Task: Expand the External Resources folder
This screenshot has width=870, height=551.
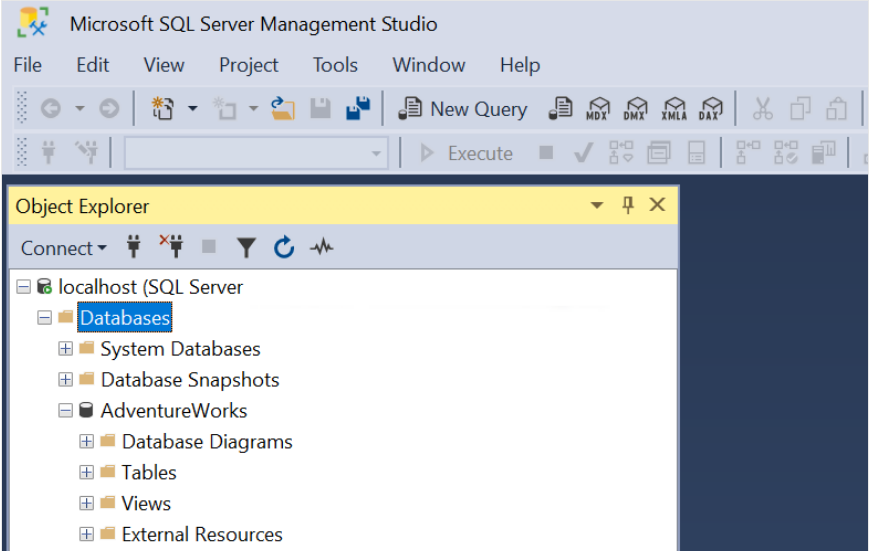Action: click(87, 534)
